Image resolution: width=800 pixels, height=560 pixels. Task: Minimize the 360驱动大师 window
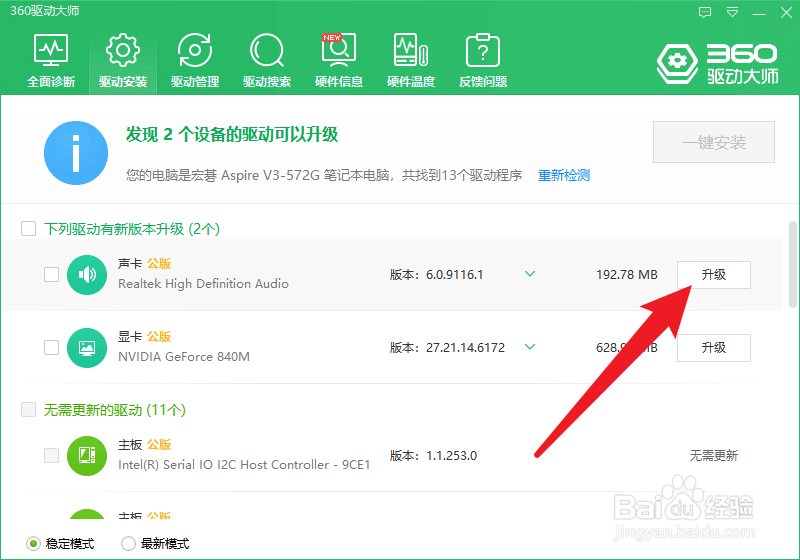(759, 12)
